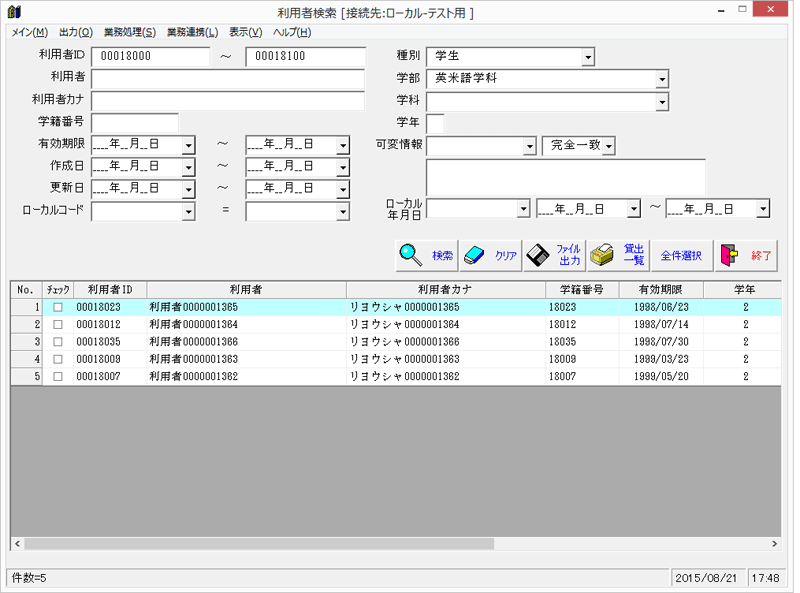Click the large 可変情報 text area

click(566, 177)
